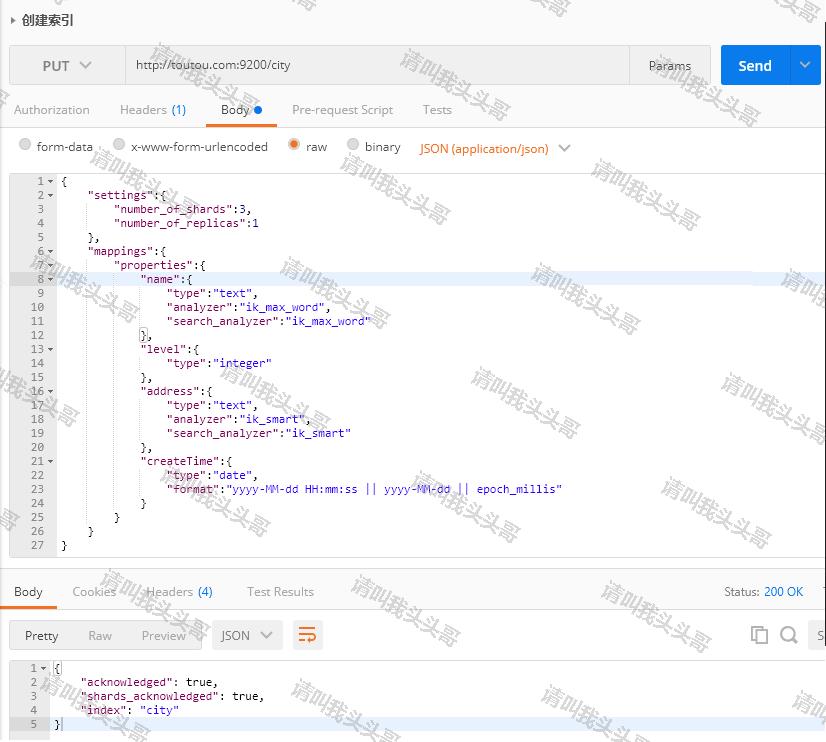This screenshot has width=826, height=742.
Task: Open the Test Results tab
Action: [280, 592]
